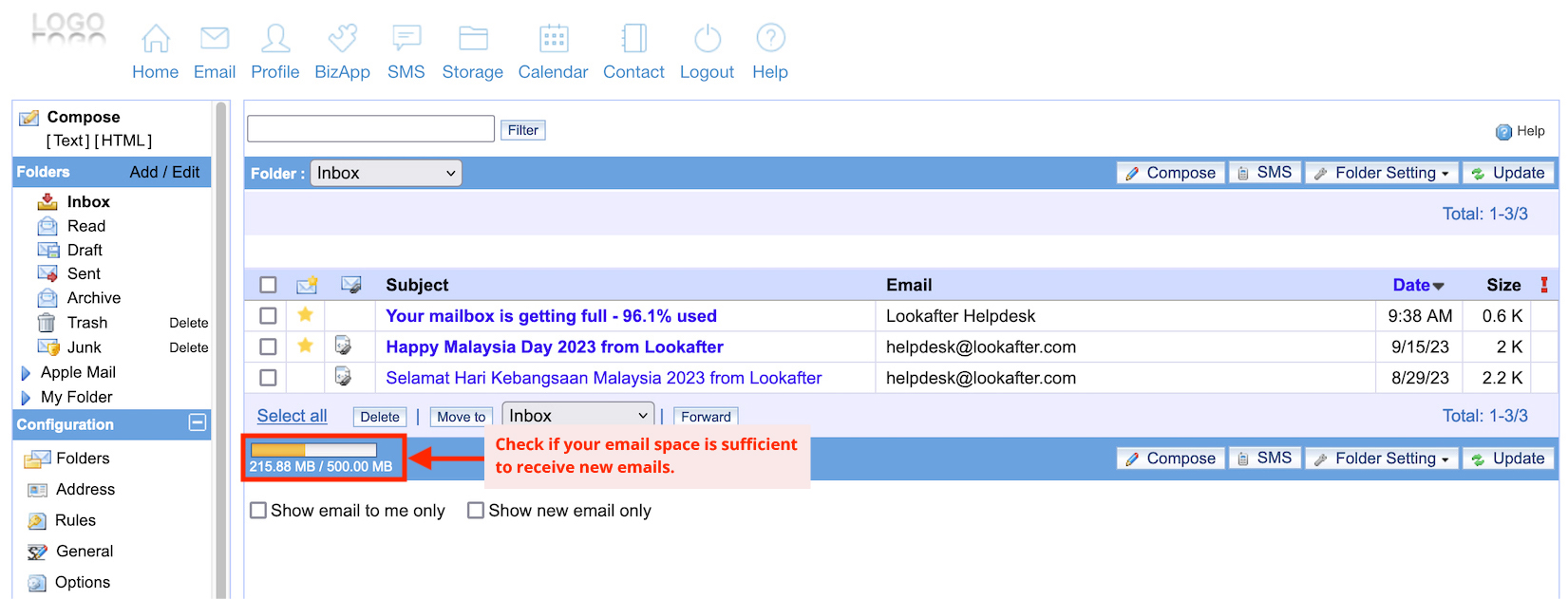This screenshot has height=599, width=1568.
Task: Click the mailbox storage usage bar
Action: [313, 451]
